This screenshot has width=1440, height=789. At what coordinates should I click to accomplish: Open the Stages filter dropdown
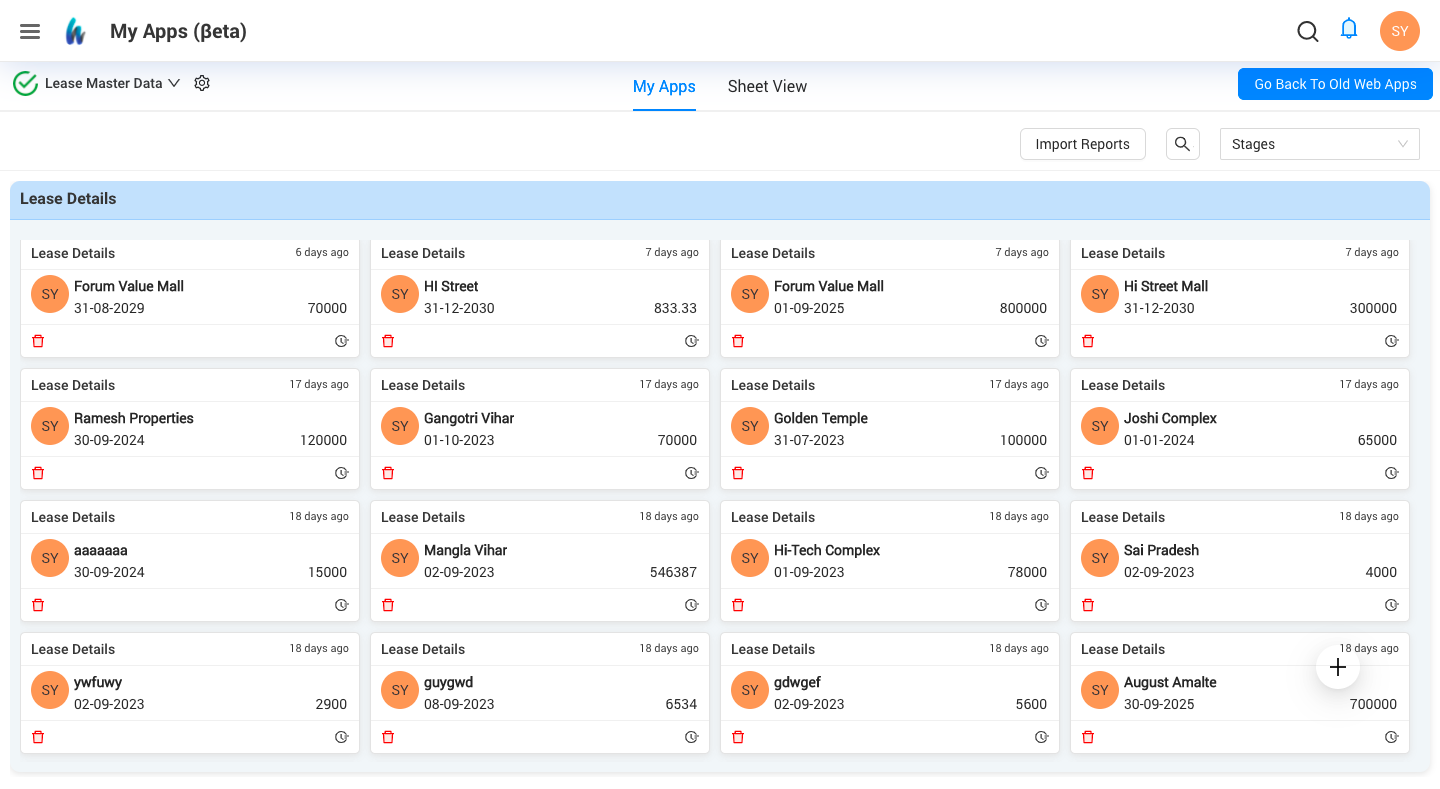tap(1319, 144)
